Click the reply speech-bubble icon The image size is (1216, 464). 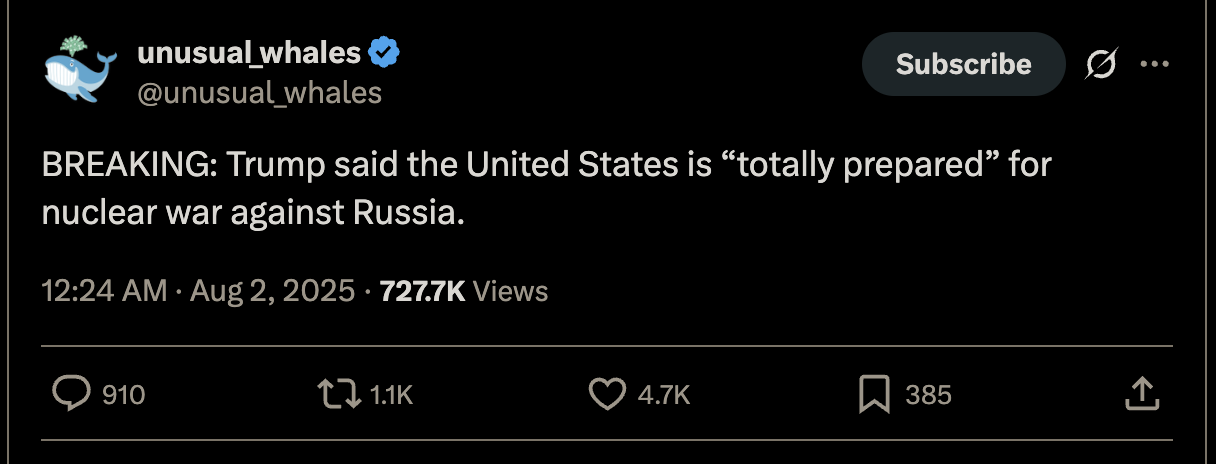(71, 395)
